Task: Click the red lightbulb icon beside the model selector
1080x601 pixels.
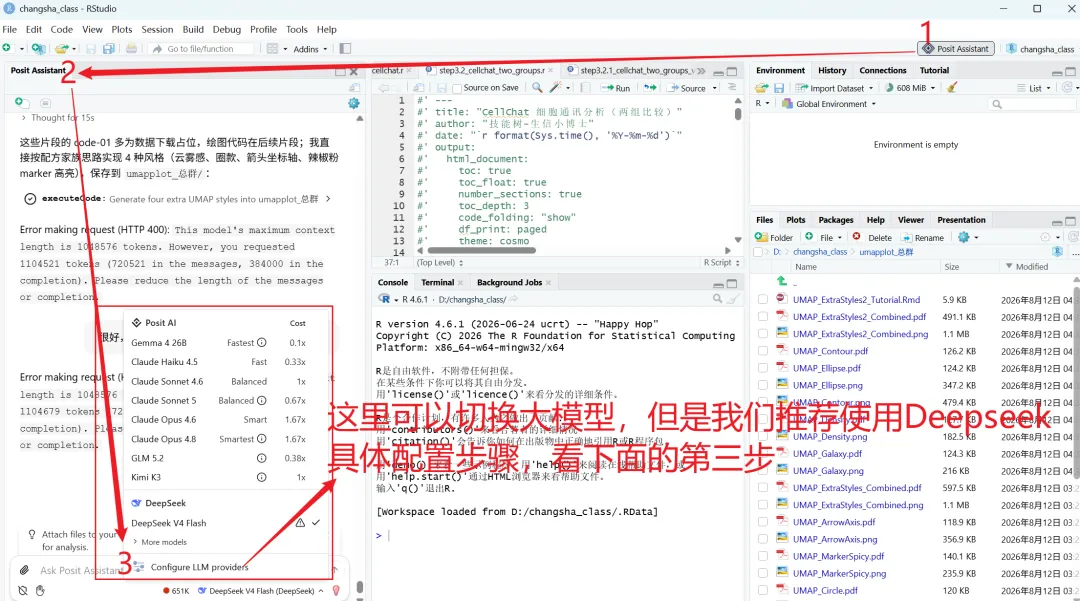Action: (x=336, y=591)
